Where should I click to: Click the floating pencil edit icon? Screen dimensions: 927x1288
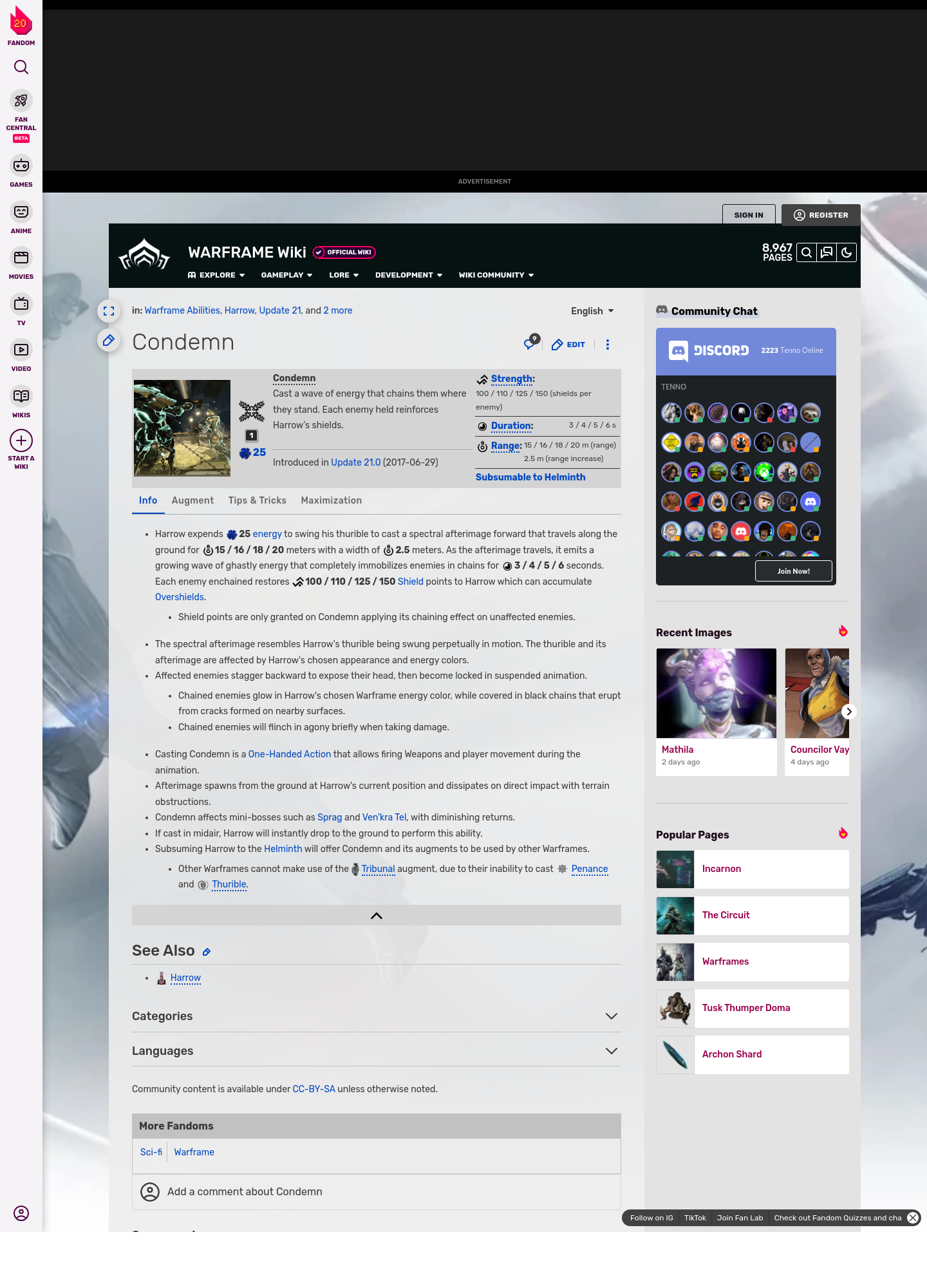coord(109,340)
